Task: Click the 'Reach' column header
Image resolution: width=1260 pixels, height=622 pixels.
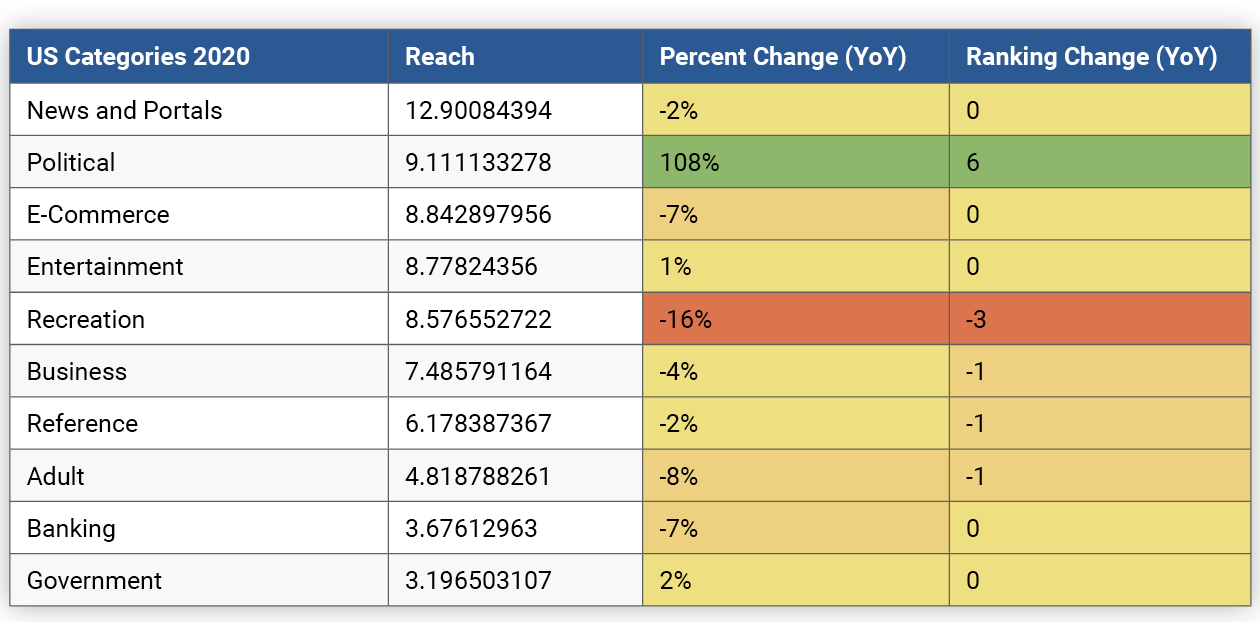Action: coord(440,57)
